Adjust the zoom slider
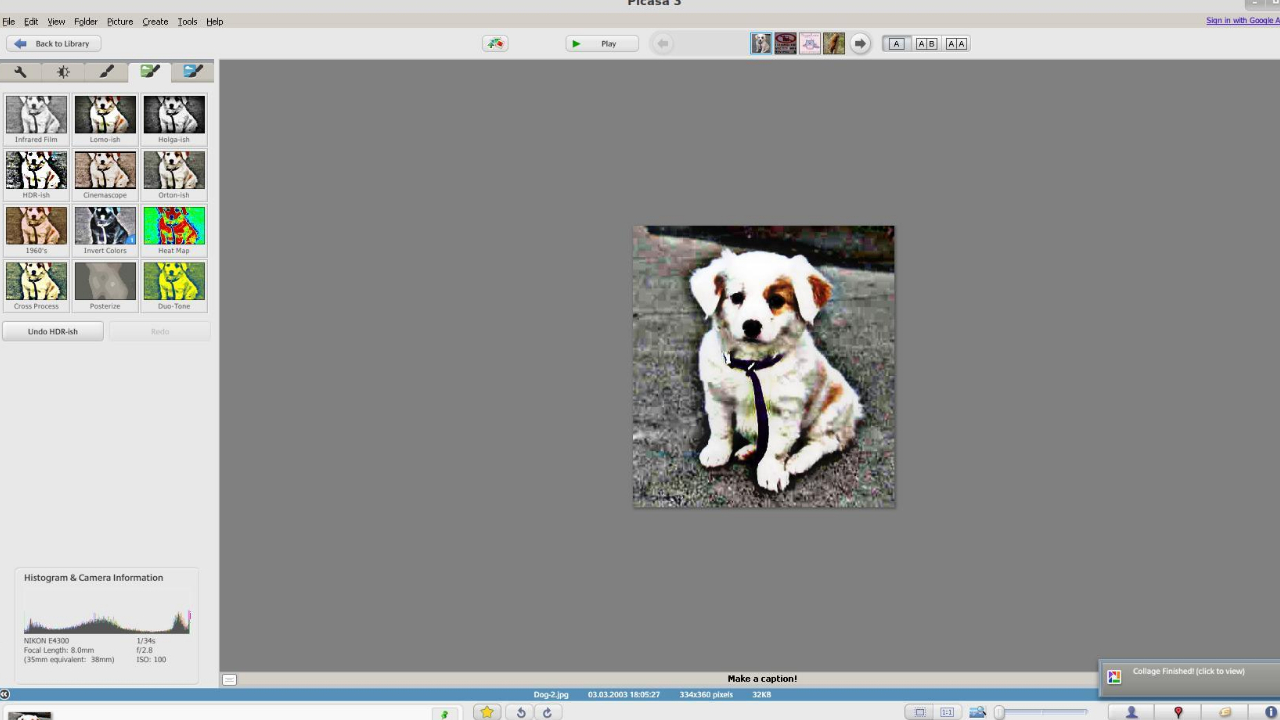1280x720 pixels. pos(1000,712)
